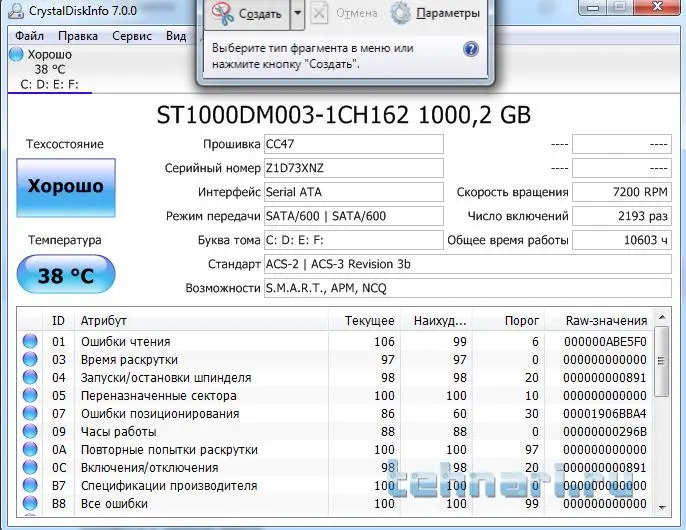
Task: Click the Создать button in Snipping Tool
Action: (x=248, y=13)
